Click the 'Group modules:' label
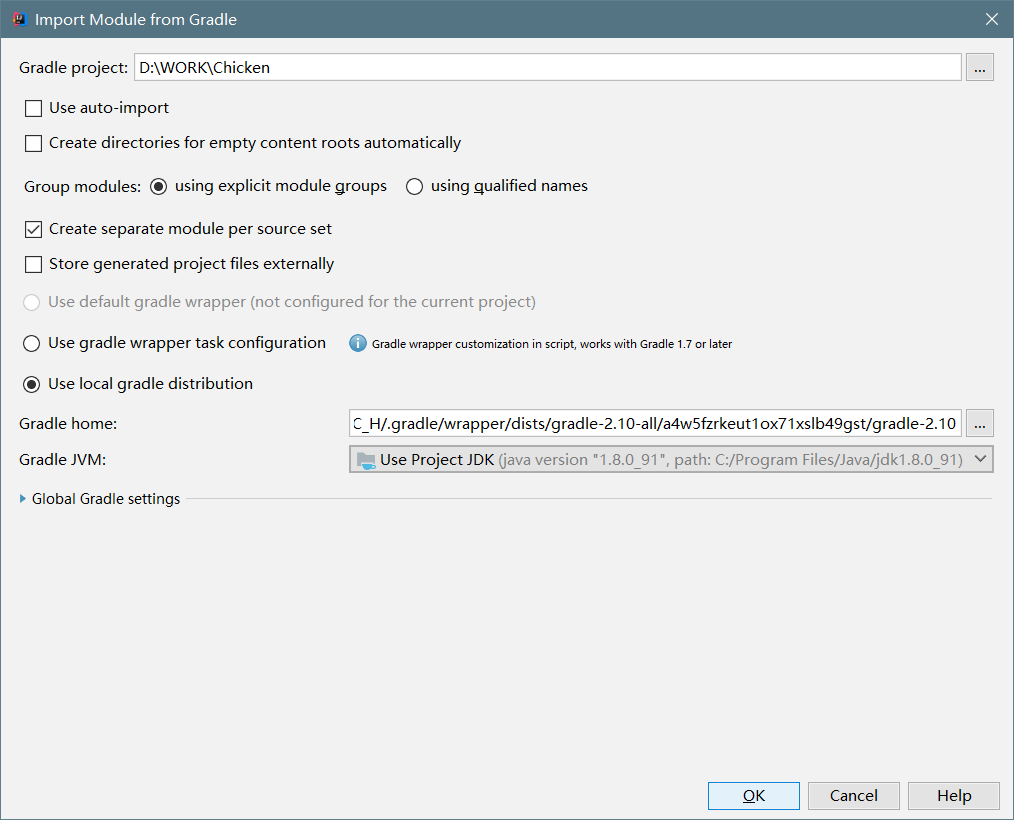Screen dimensions: 1014x820 (x=82, y=187)
